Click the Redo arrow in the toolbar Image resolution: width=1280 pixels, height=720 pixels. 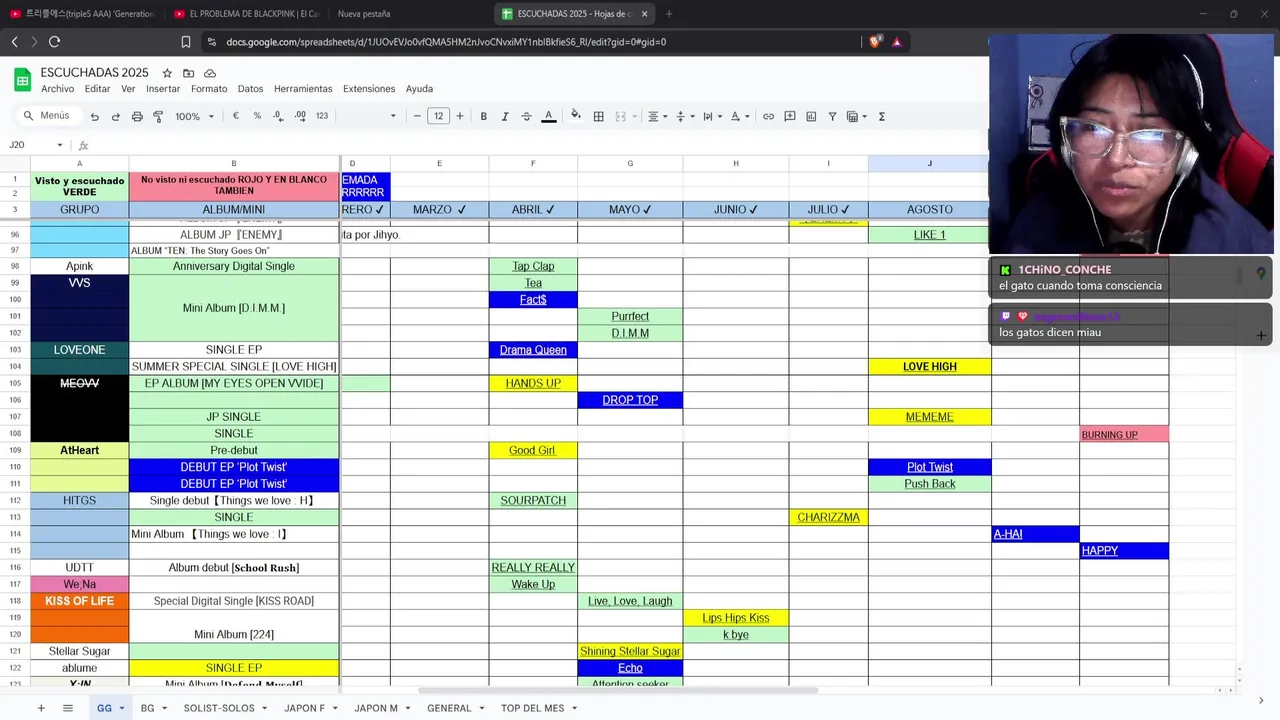pos(116,117)
